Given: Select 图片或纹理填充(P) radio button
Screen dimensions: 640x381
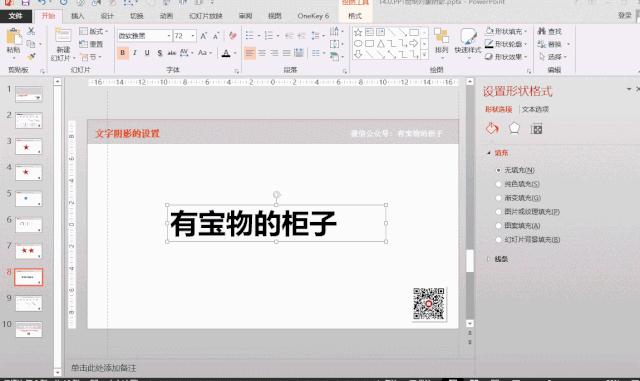Looking at the screenshot, I should pyautogui.click(x=498, y=212).
